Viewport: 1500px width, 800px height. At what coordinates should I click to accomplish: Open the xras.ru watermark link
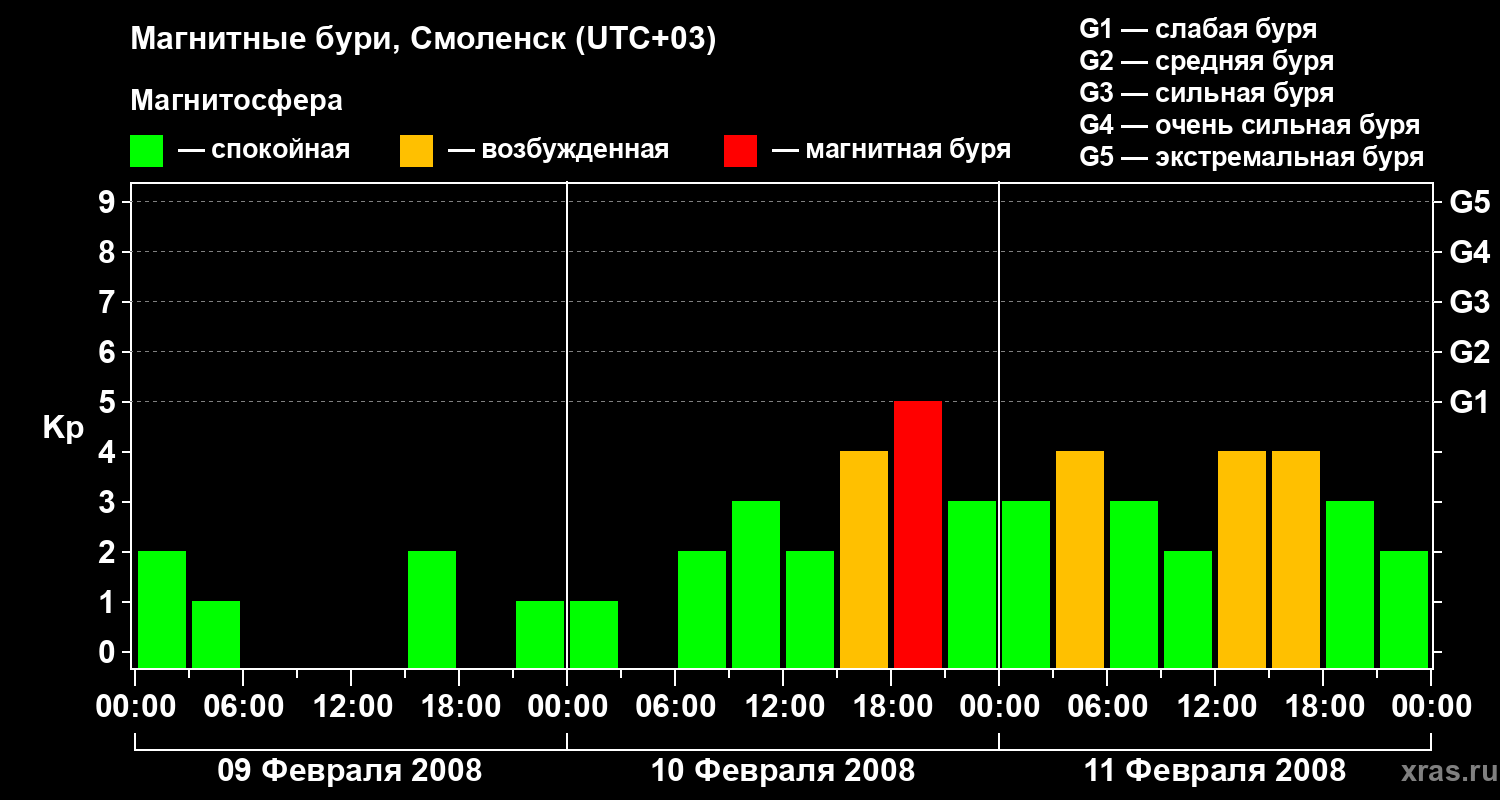[x=1444, y=772]
